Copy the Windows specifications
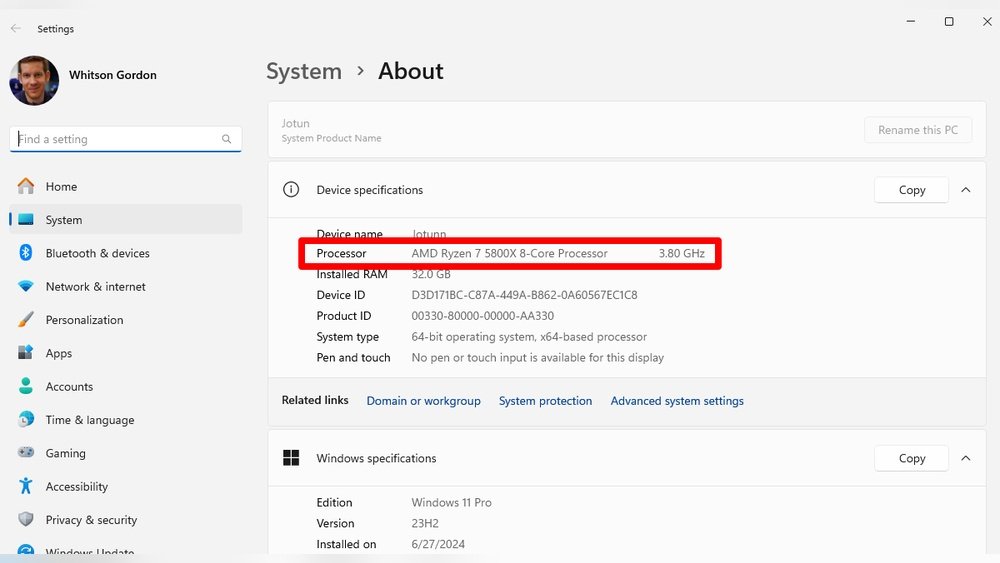 coord(911,458)
